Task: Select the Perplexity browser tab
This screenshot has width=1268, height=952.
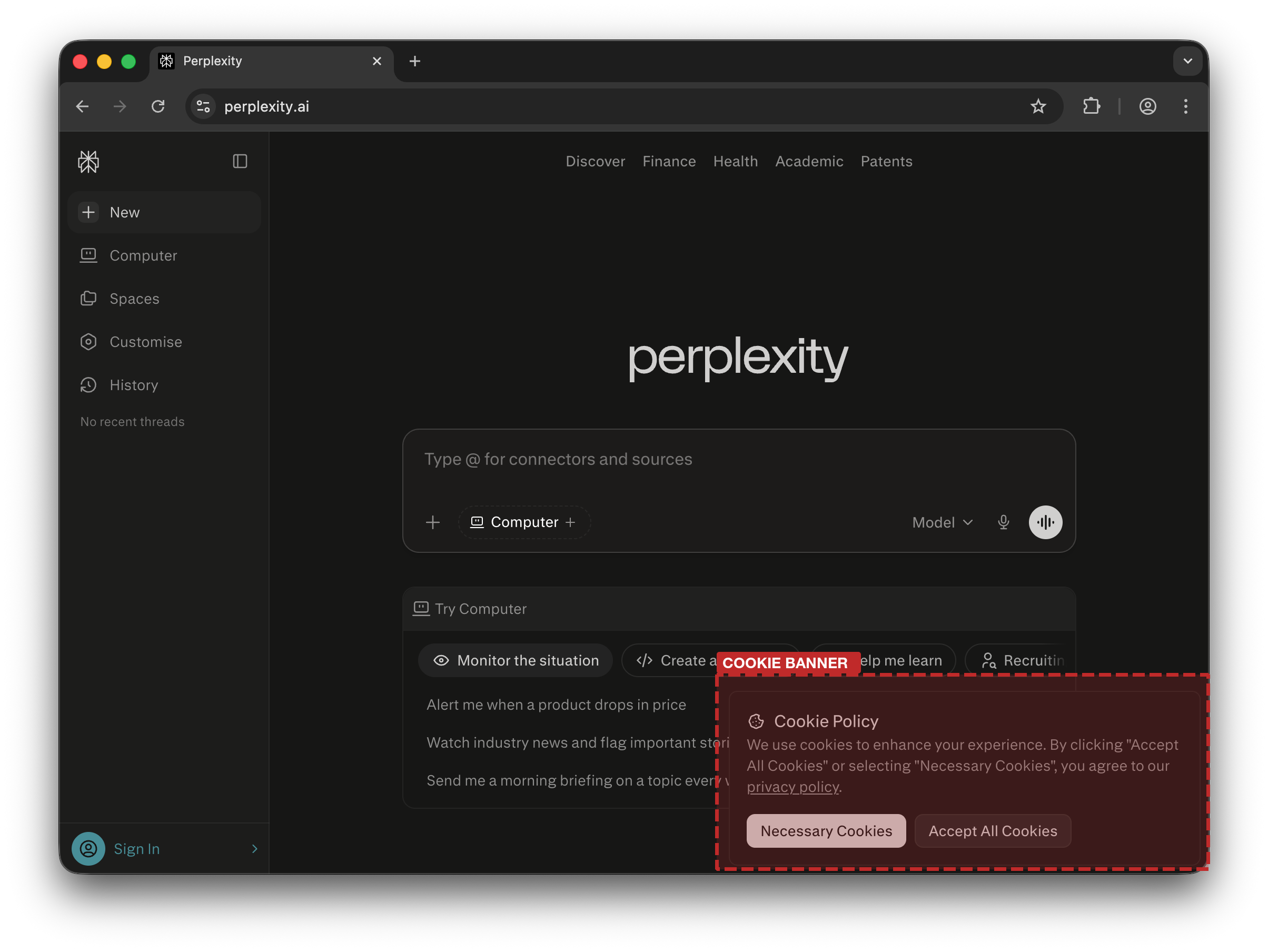Action: tap(272, 61)
